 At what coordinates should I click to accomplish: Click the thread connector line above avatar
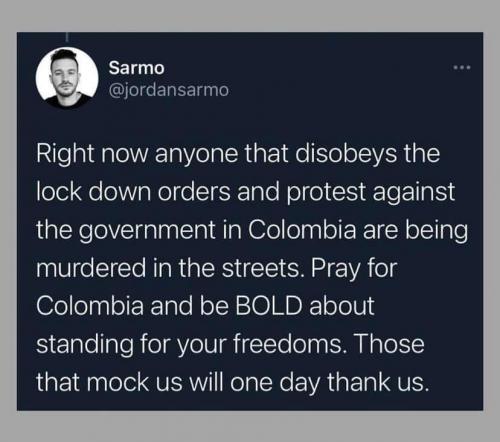click(x=67, y=37)
